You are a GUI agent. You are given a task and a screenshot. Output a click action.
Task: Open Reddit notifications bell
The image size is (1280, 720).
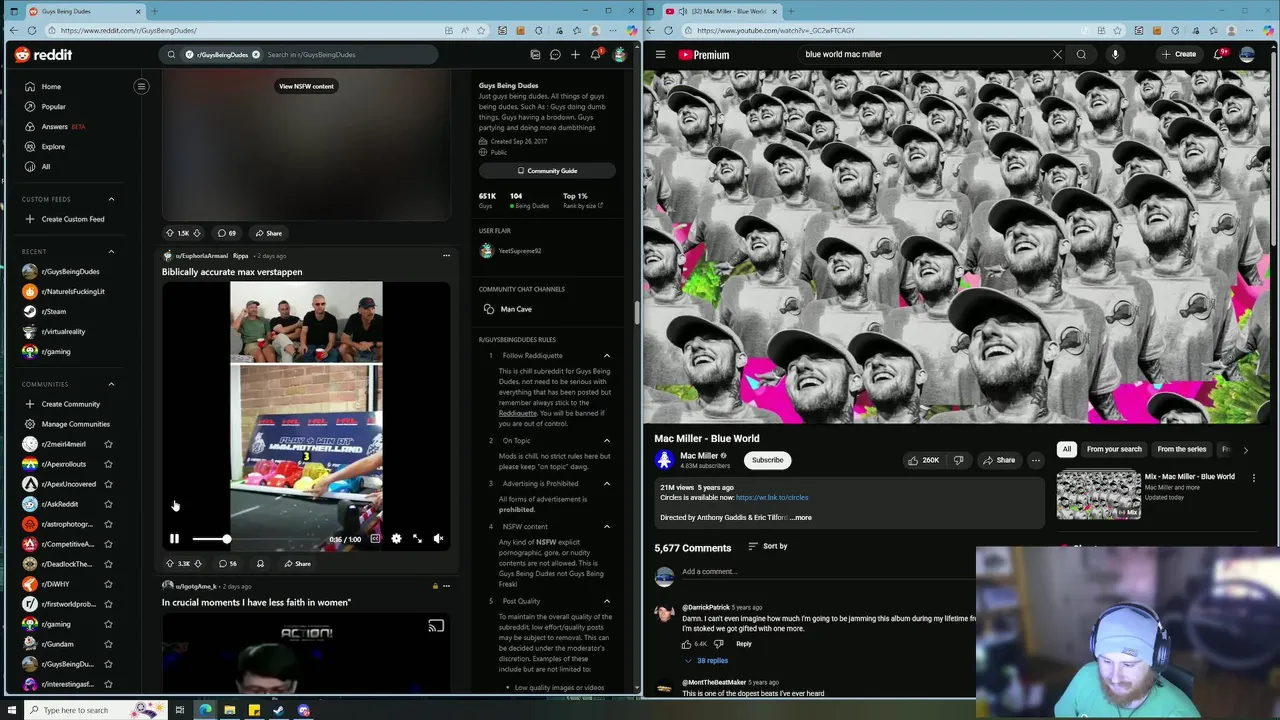596,55
